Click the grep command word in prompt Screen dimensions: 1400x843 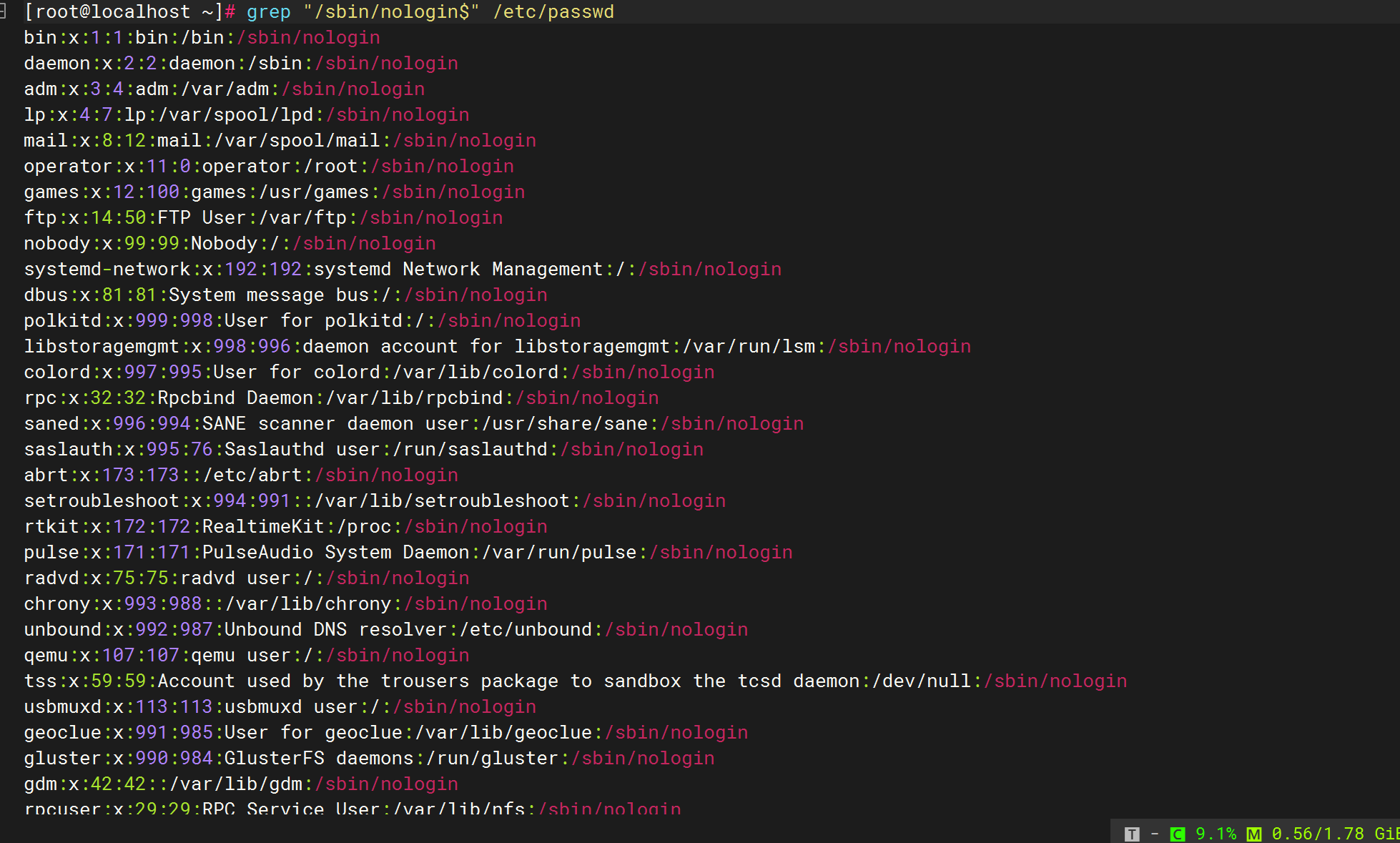coord(268,12)
